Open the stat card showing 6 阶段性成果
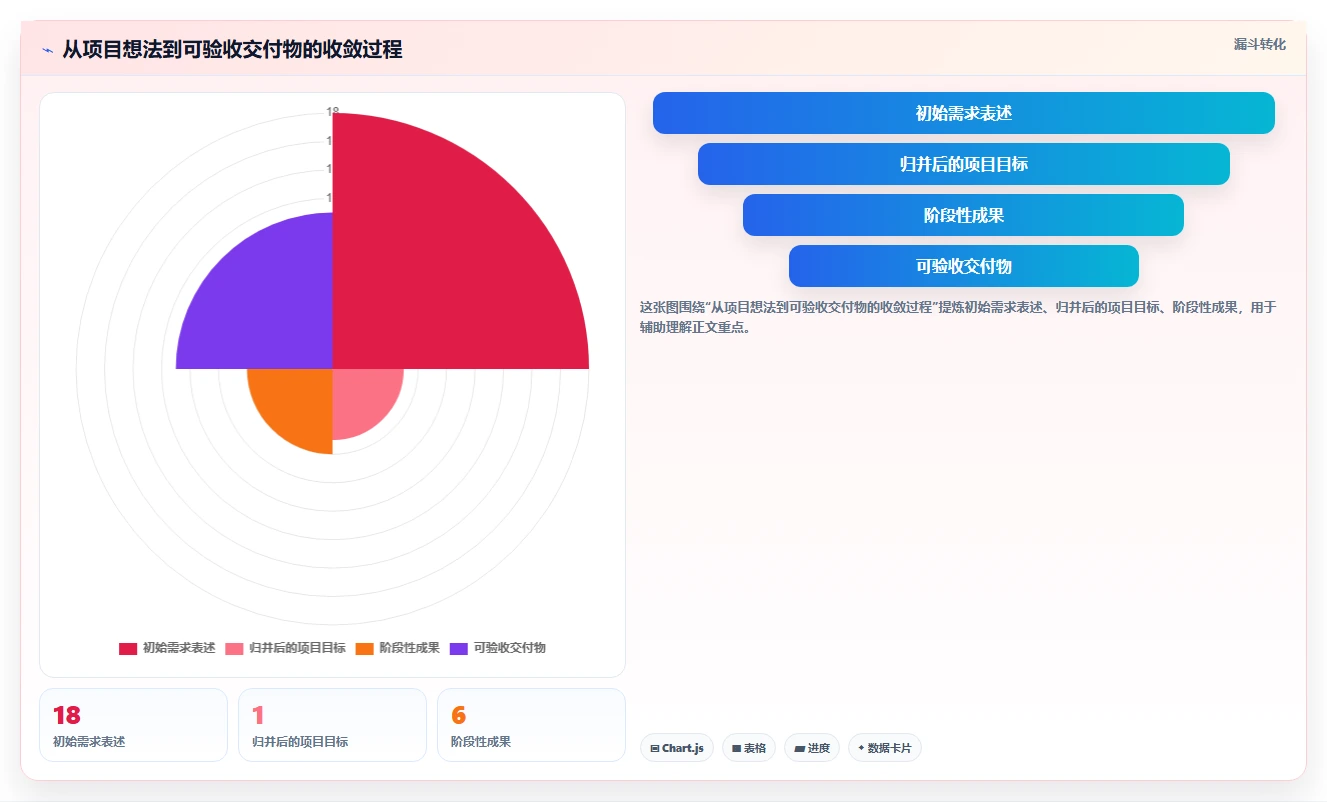Screen dimensions: 1327x802 pos(531,725)
